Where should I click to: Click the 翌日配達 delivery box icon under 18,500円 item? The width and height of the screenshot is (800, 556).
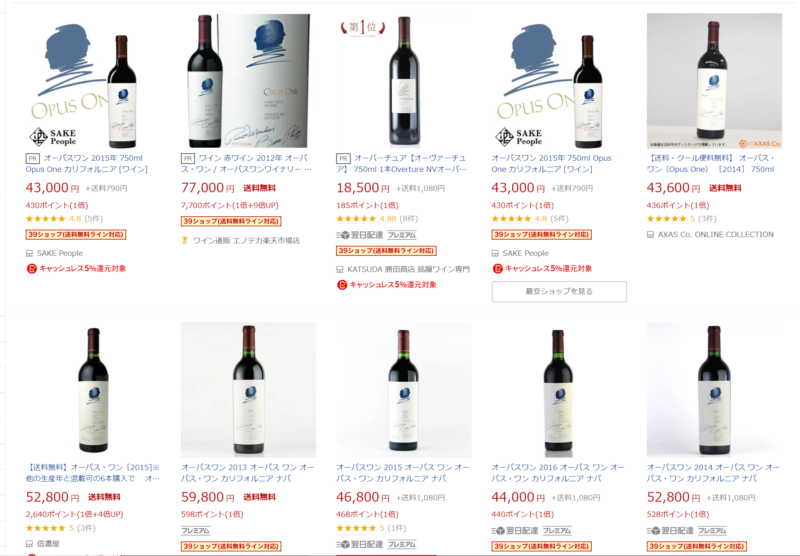pos(343,235)
